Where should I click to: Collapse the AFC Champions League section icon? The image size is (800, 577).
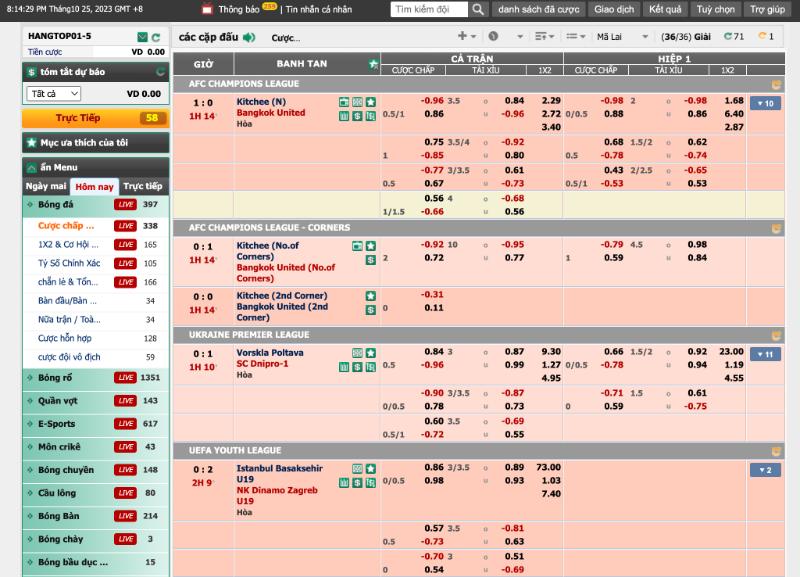(776, 84)
